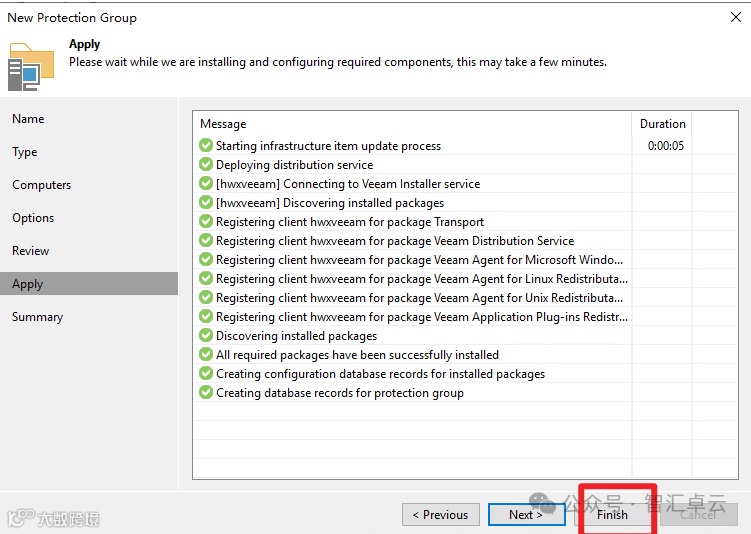Screen dimensions: 751x534
Task: Click success icon for Agent for Microsoft Windows row
Action: (206, 260)
